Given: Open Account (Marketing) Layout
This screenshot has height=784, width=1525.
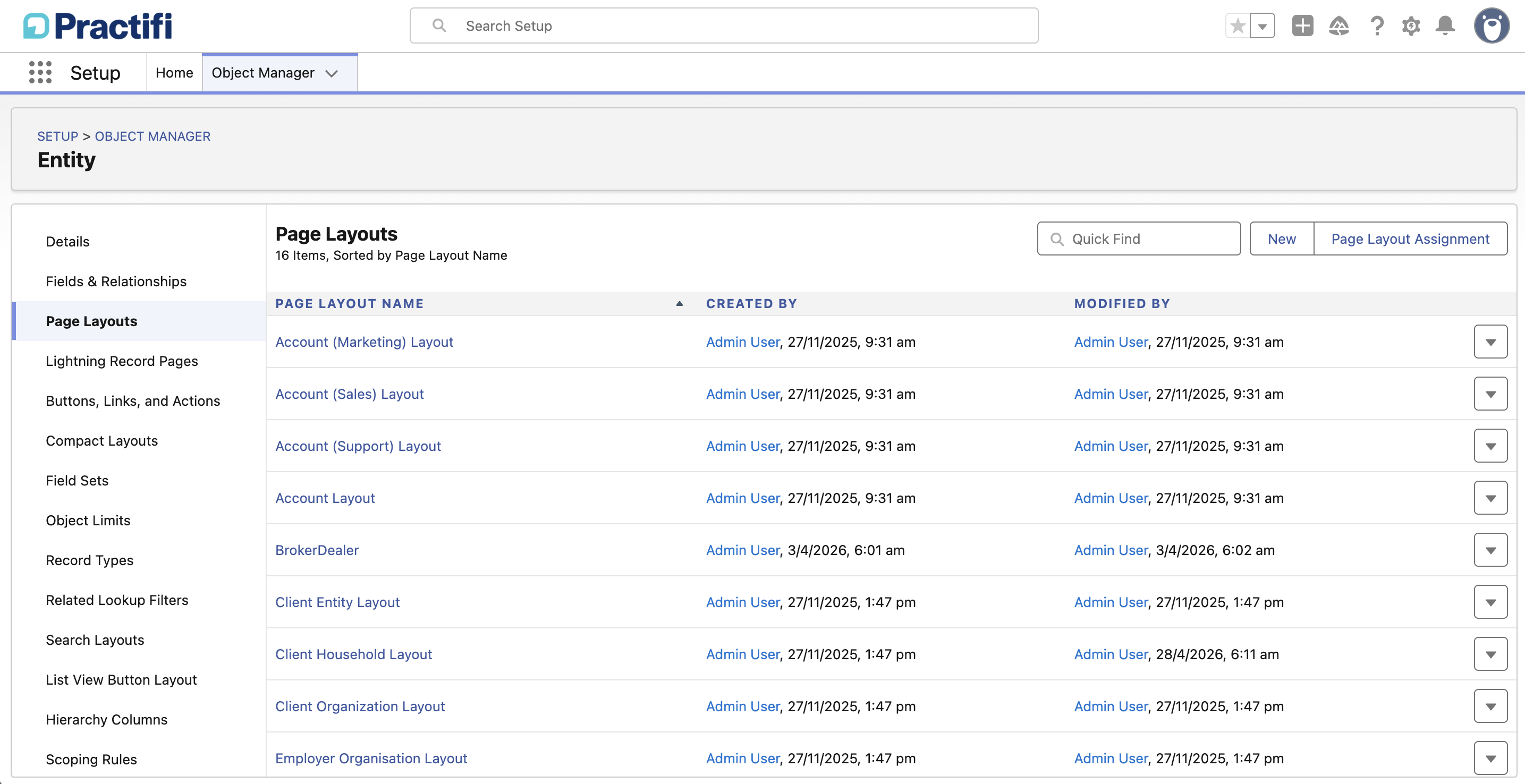Looking at the screenshot, I should [x=364, y=342].
